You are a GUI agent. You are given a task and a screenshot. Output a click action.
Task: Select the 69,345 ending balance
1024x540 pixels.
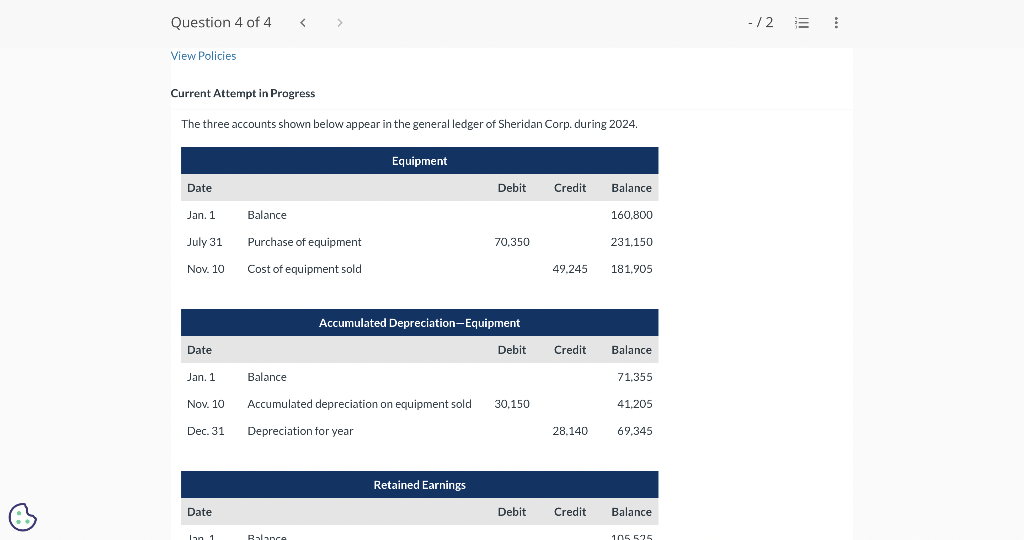[635, 431]
